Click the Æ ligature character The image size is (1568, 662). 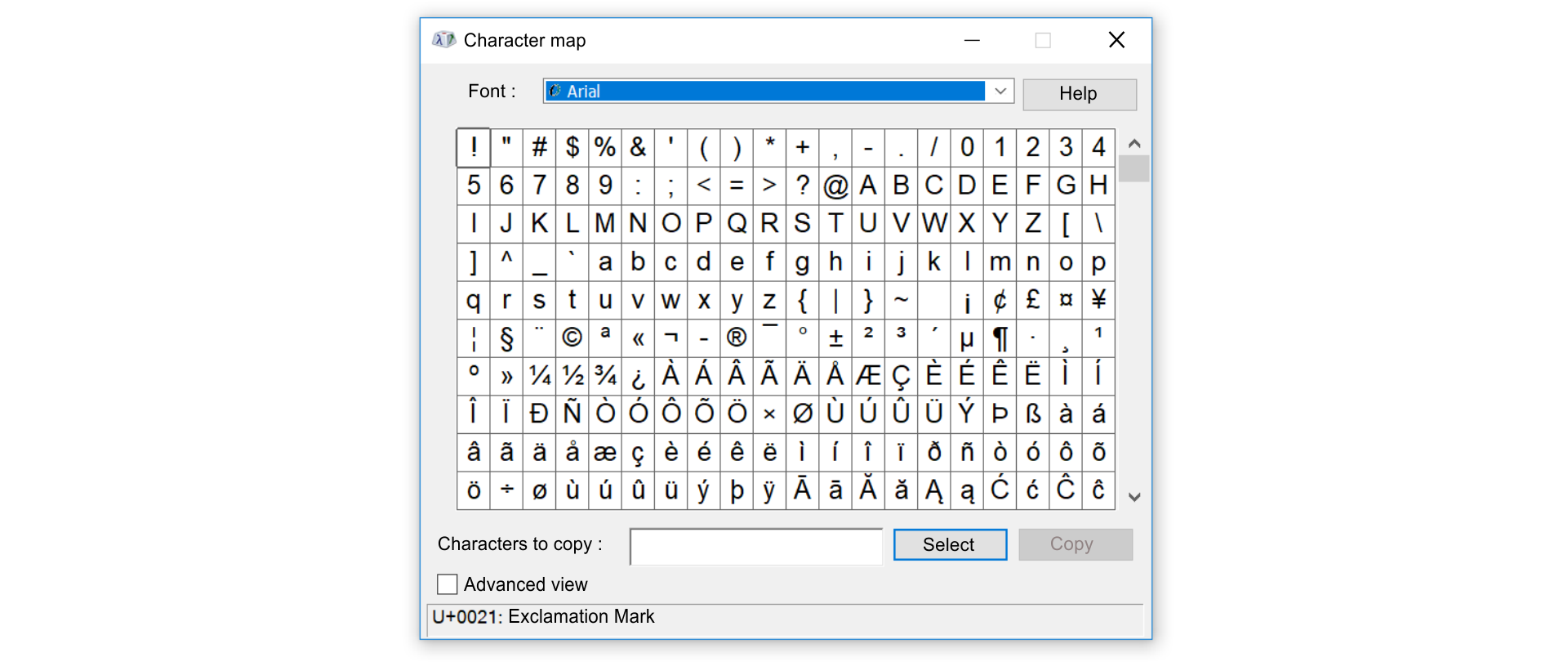click(868, 376)
